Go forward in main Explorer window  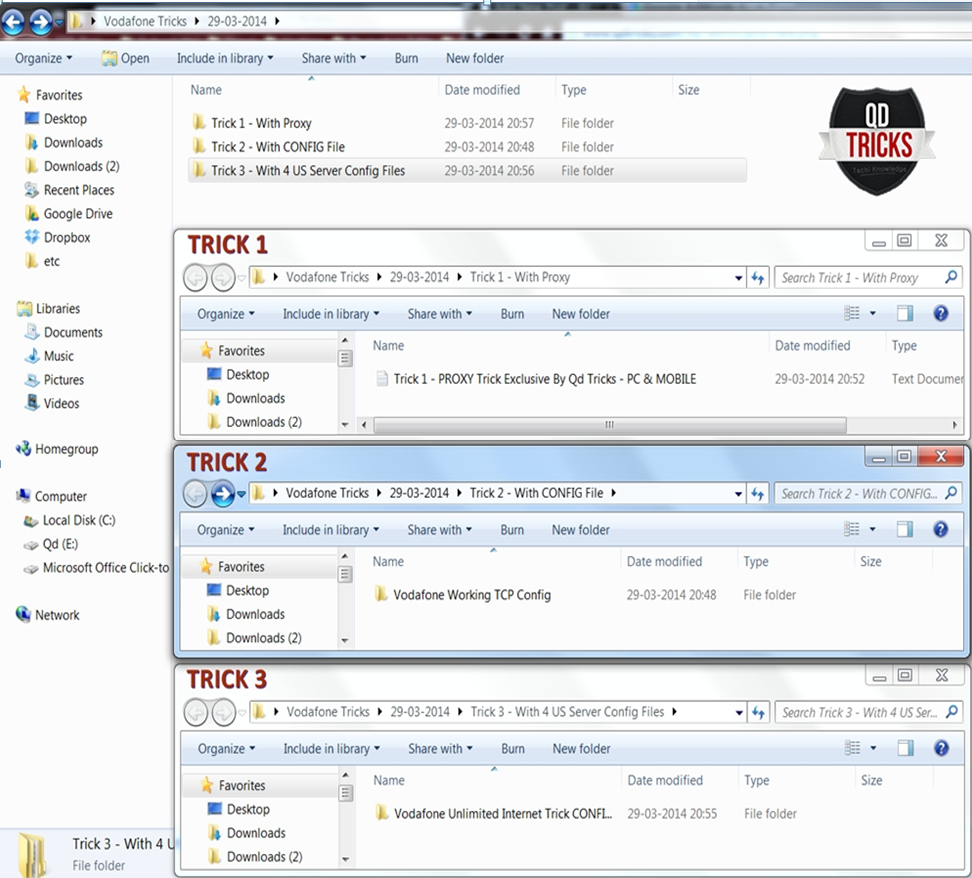pyautogui.click(x=41, y=22)
